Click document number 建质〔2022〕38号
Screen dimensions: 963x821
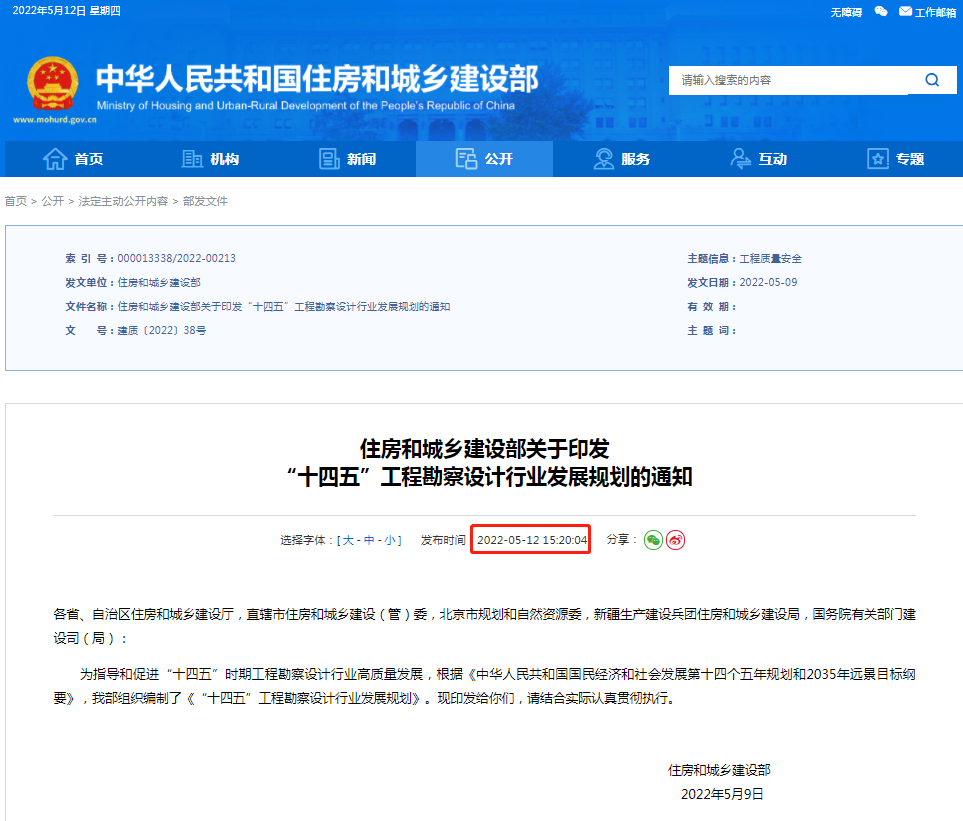[162, 330]
